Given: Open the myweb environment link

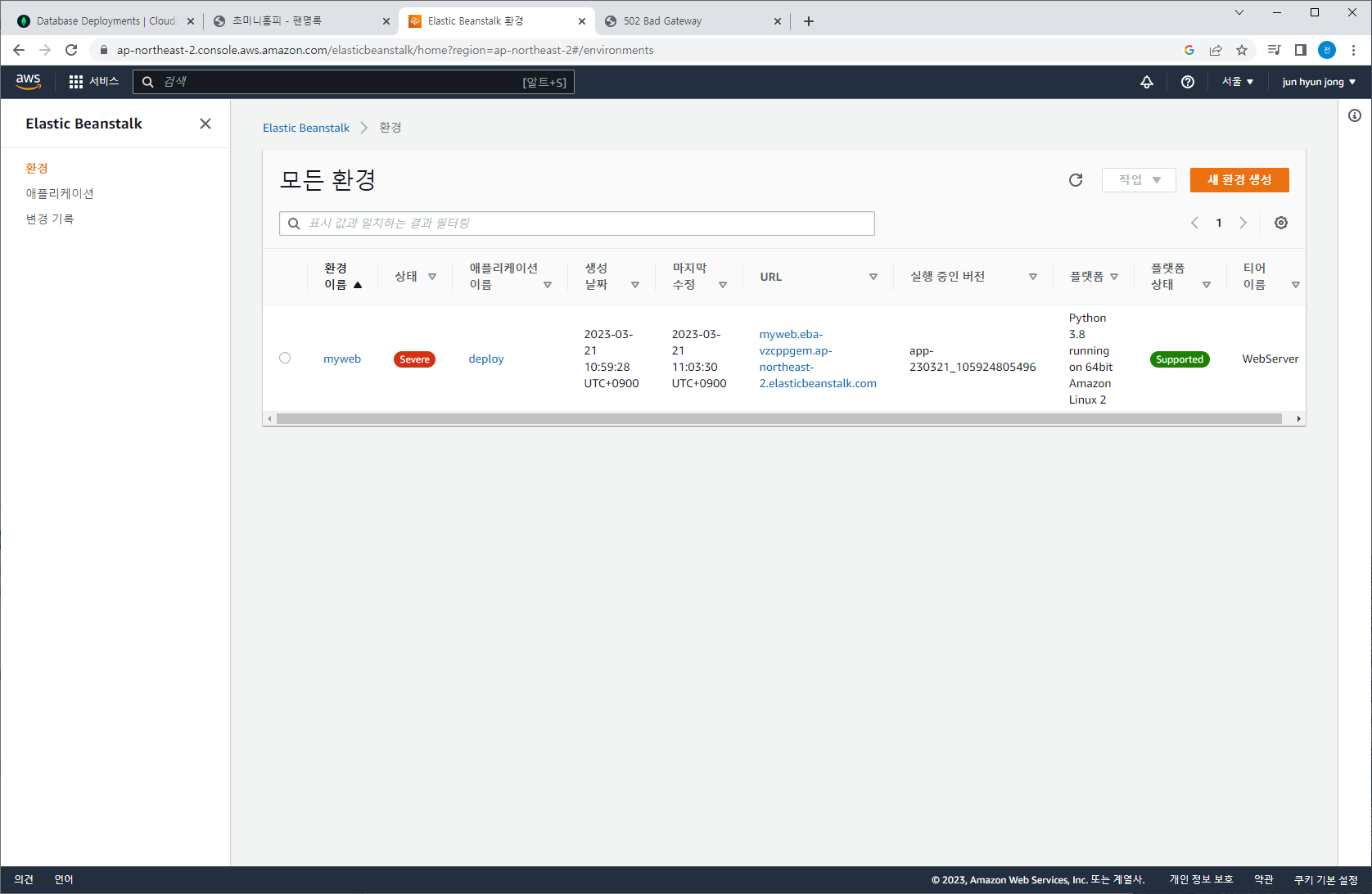Looking at the screenshot, I should click(342, 359).
